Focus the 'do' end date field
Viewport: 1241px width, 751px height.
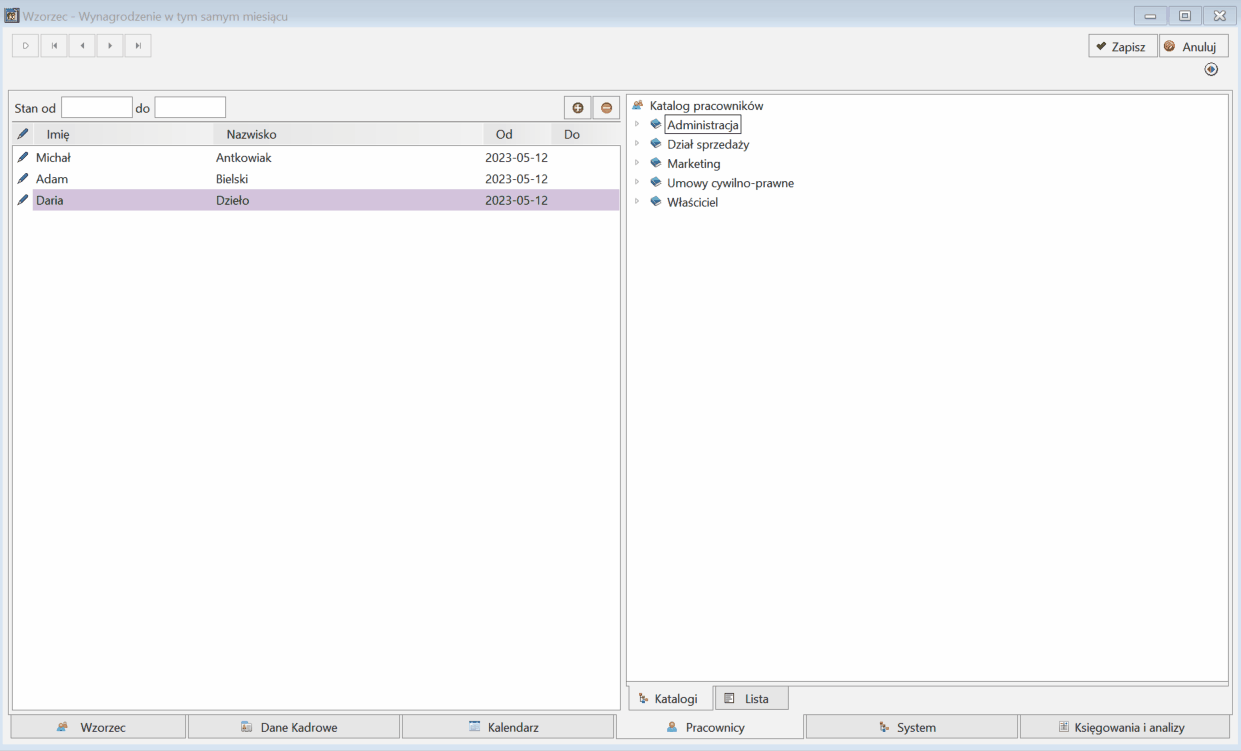click(x=190, y=107)
